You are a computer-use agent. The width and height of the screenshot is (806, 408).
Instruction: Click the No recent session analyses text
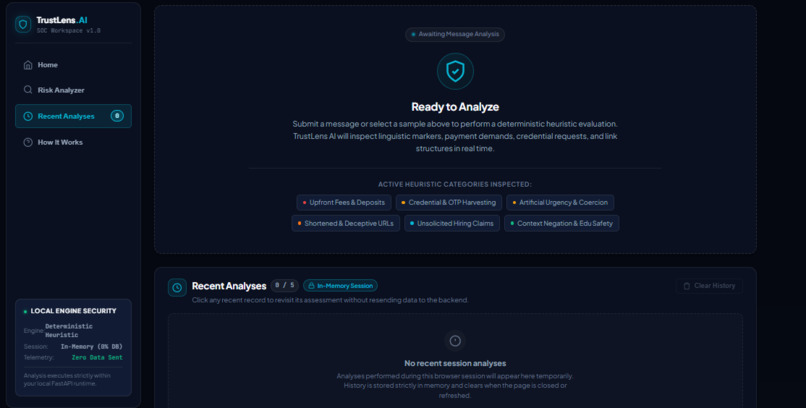click(455, 363)
